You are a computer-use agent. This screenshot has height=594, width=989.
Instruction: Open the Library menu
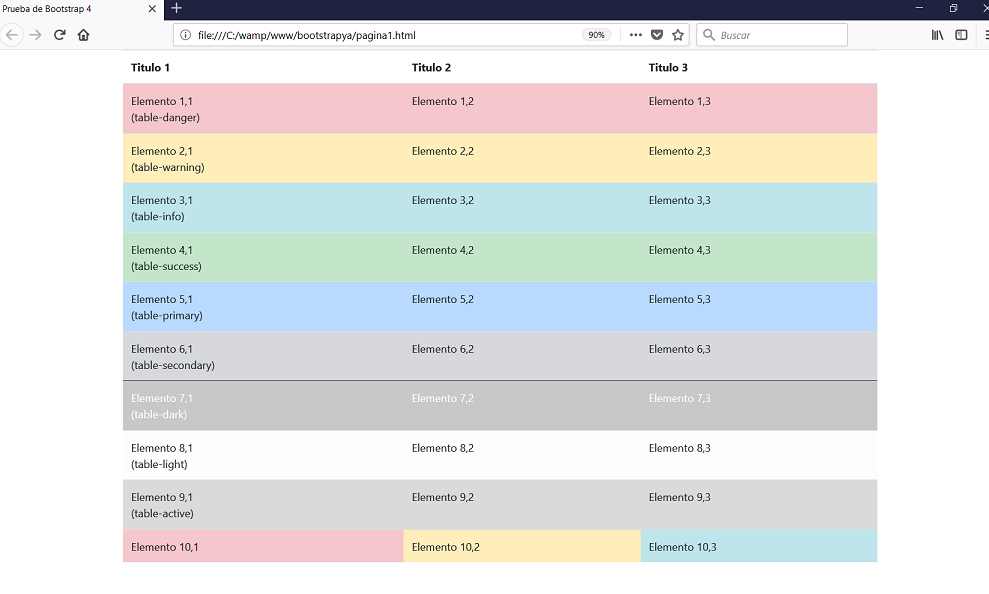pyautogui.click(x=937, y=35)
